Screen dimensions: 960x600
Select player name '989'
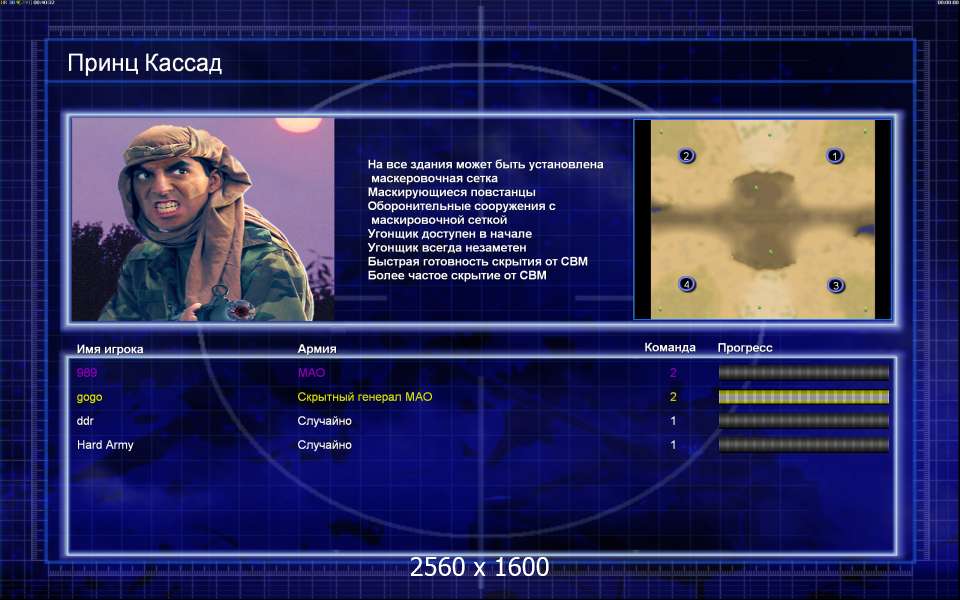click(87, 372)
